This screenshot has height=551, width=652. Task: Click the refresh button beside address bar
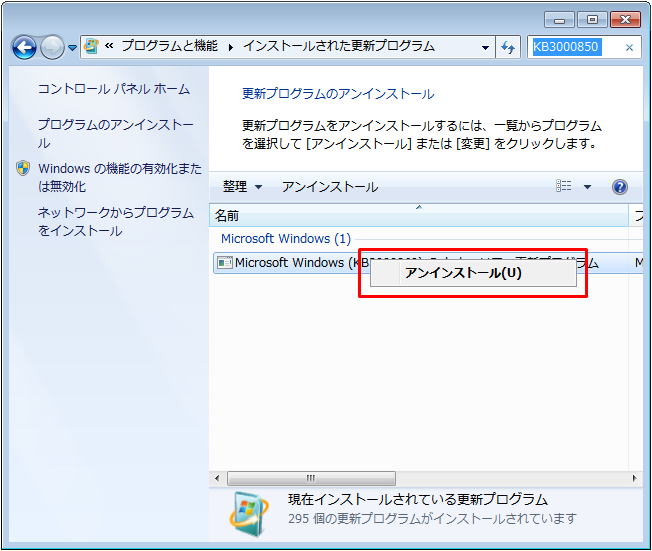508,47
